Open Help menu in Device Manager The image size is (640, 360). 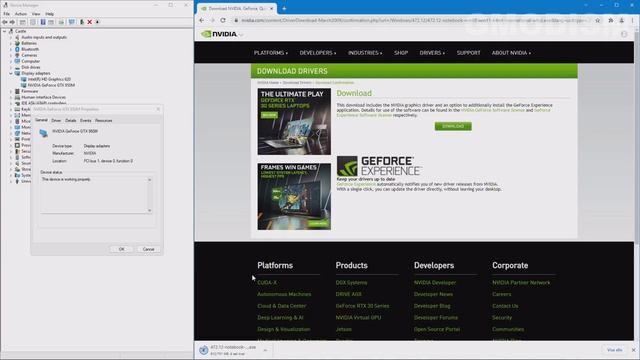tap(49, 14)
